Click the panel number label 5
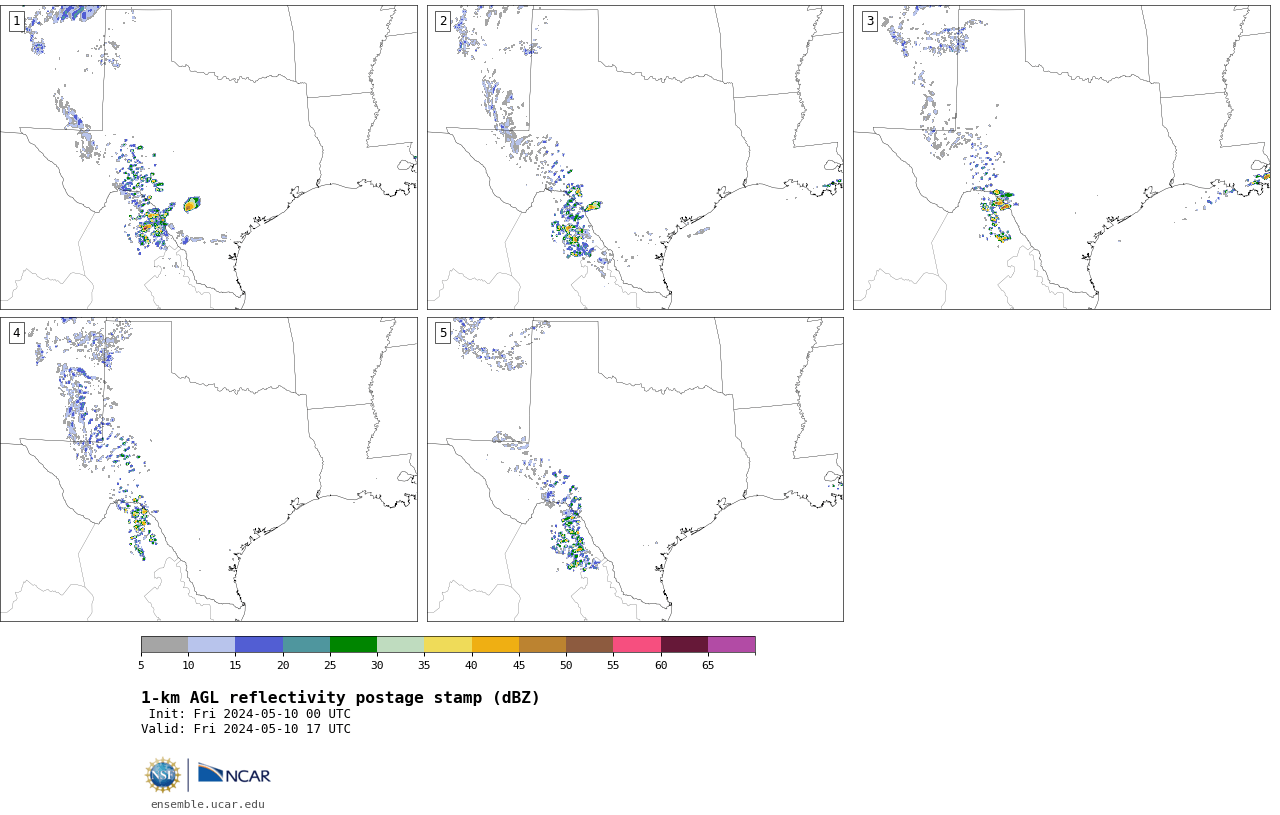 point(443,333)
